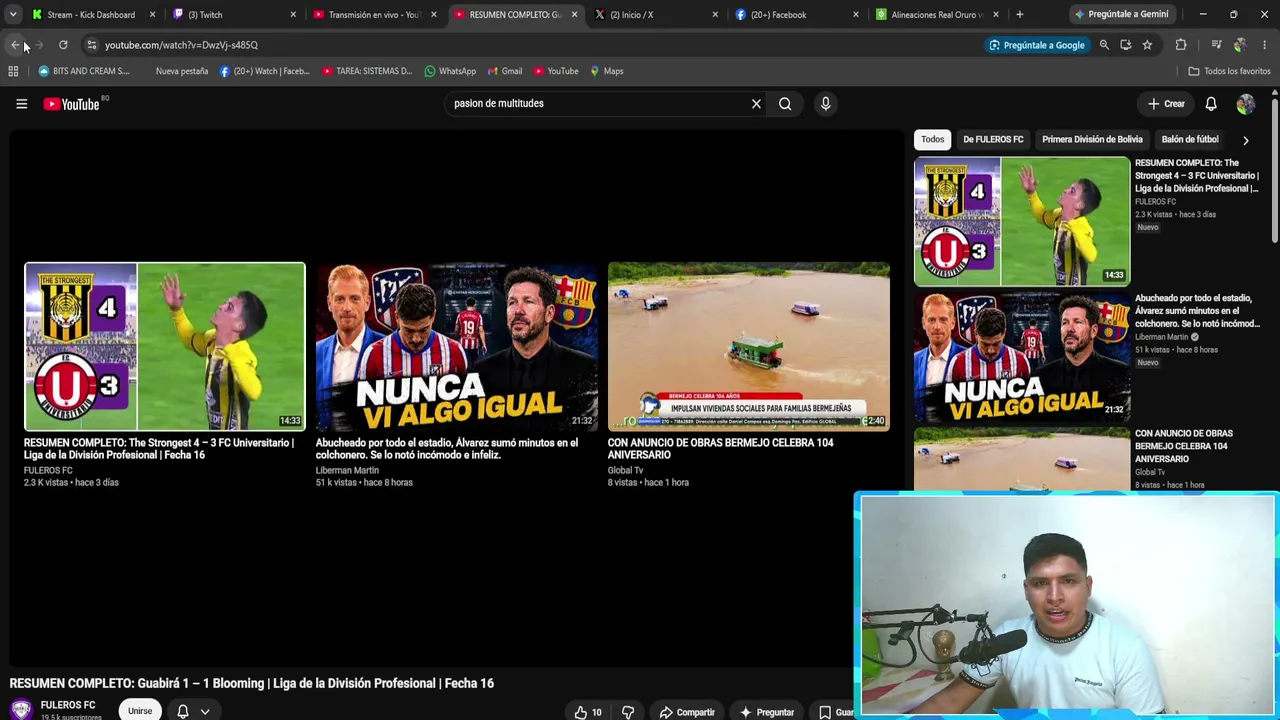
Task: Open TAREA: SISTEMAS bookmark
Action: click(367, 71)
